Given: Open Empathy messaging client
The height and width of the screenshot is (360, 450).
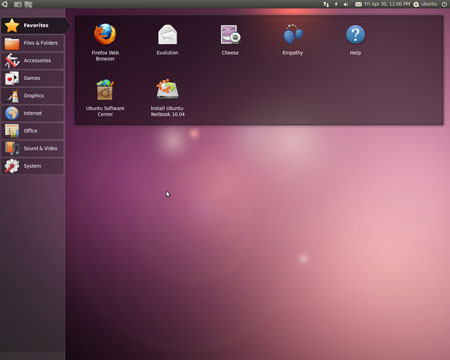Looking at the screenshot, I should [x=293, y=39].
